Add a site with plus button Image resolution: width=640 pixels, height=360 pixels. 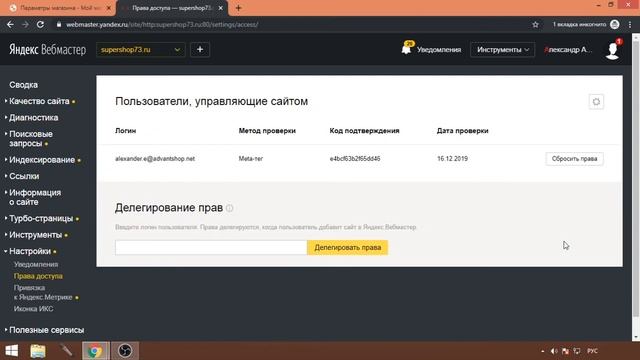pos(200,50)
